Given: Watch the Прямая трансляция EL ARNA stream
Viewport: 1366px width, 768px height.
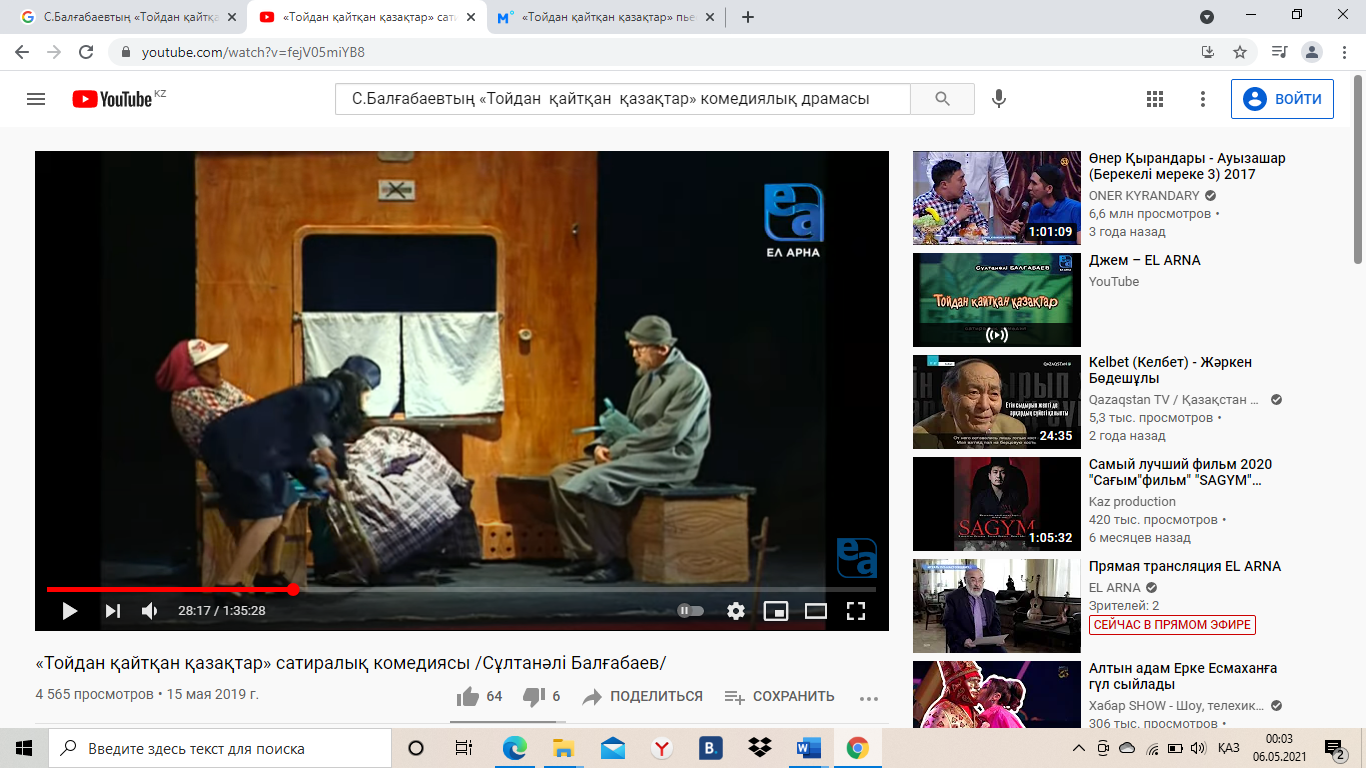Looking at the screenshot, I should tap(997, 606).
